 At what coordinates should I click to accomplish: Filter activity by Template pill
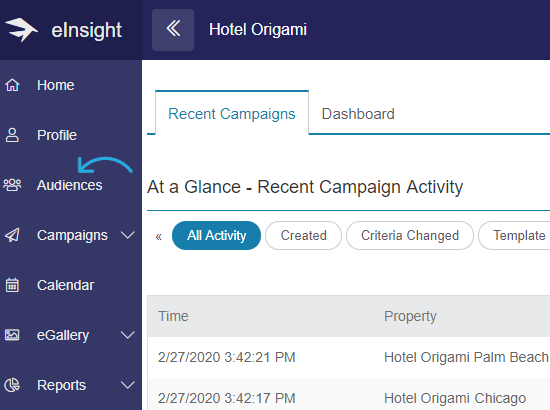(x=516, y=235)
